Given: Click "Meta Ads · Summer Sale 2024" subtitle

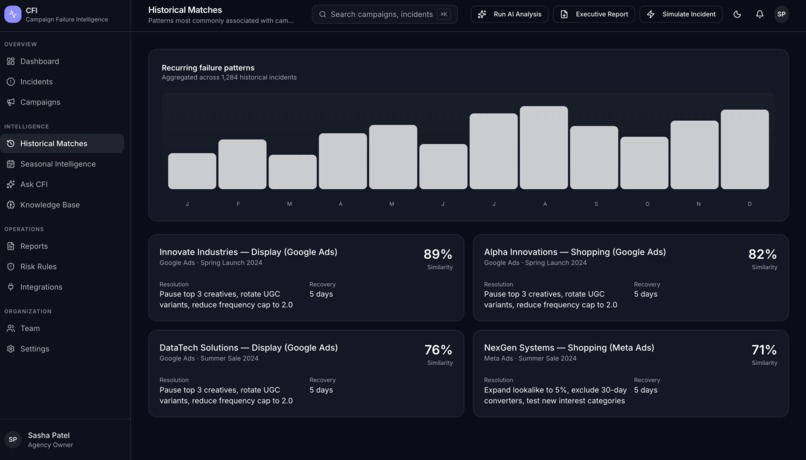Looking at the screenshot, I should (x=530, y=359).
